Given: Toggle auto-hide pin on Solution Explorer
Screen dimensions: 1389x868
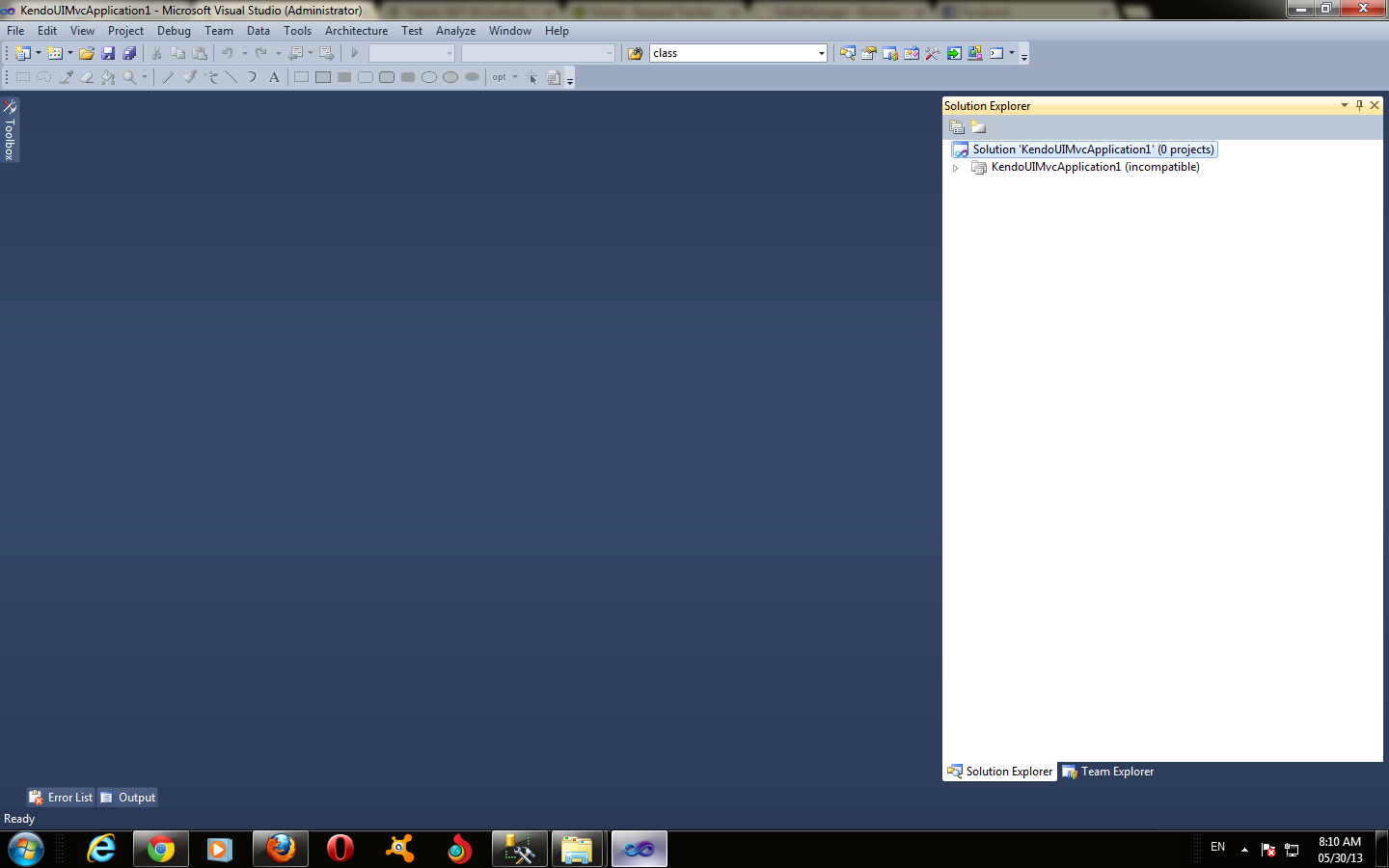Looking at the screenshot, I should [1359, 105].
